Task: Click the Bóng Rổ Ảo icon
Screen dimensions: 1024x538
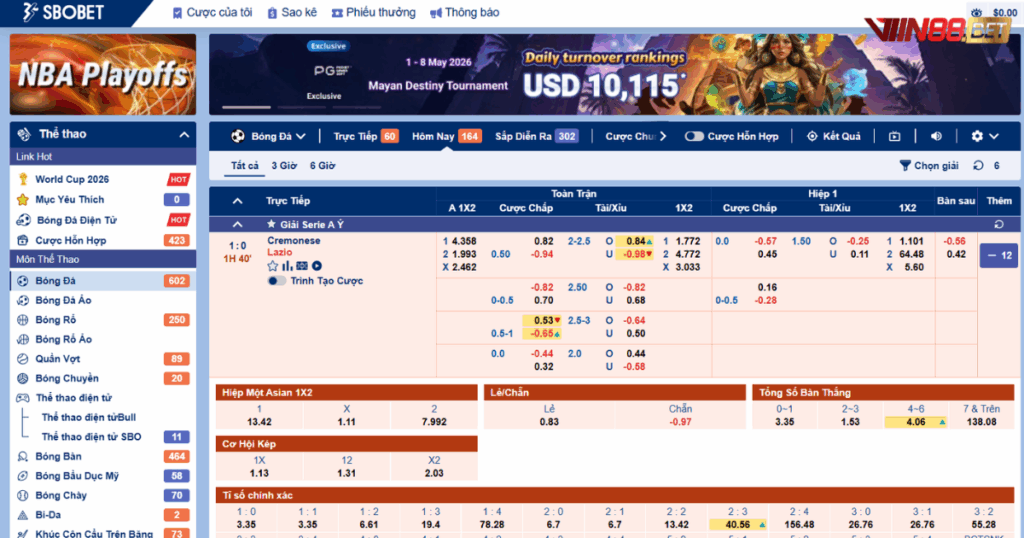Action: (23, 340)
